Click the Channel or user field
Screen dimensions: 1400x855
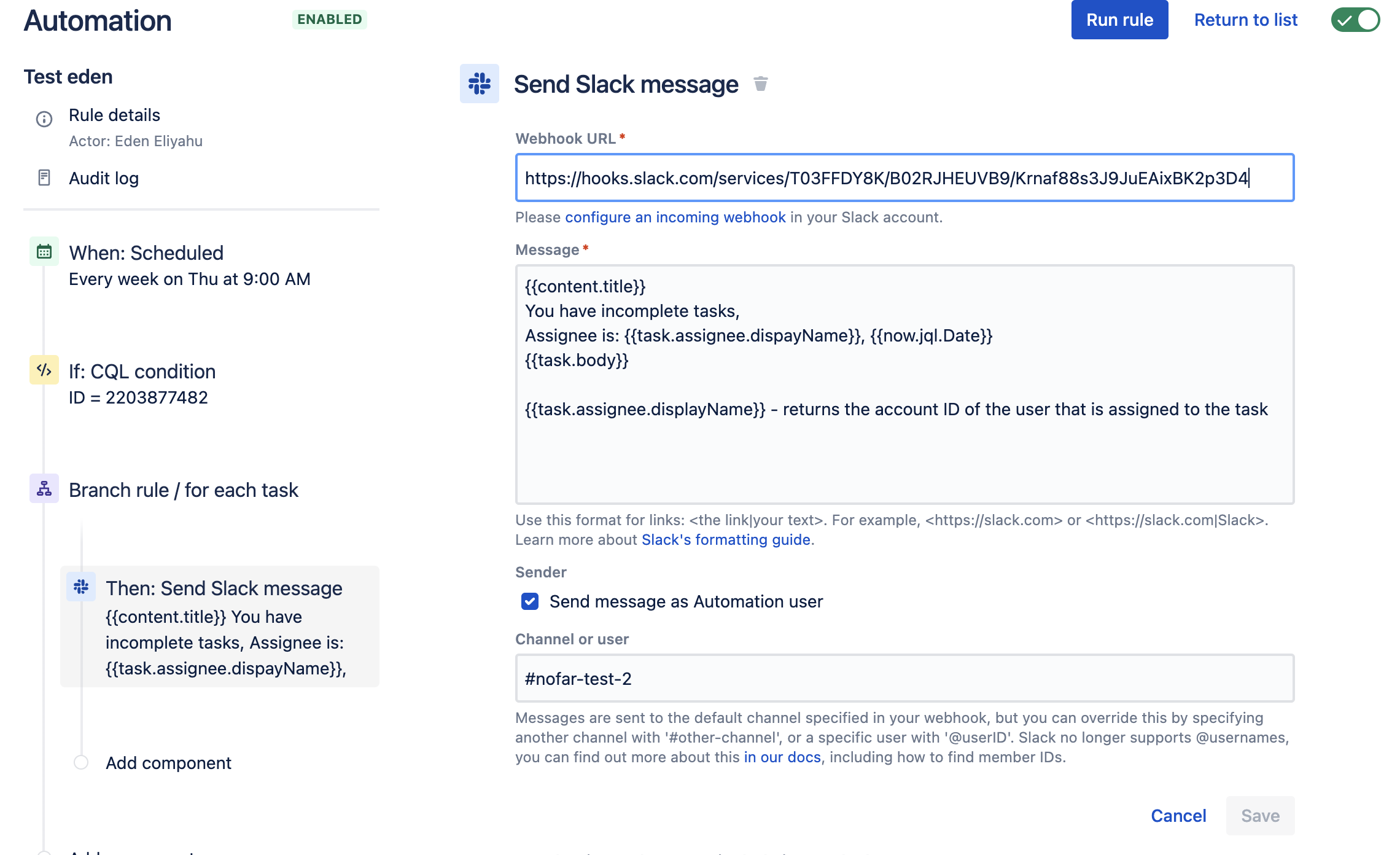(x=904, y=678)
